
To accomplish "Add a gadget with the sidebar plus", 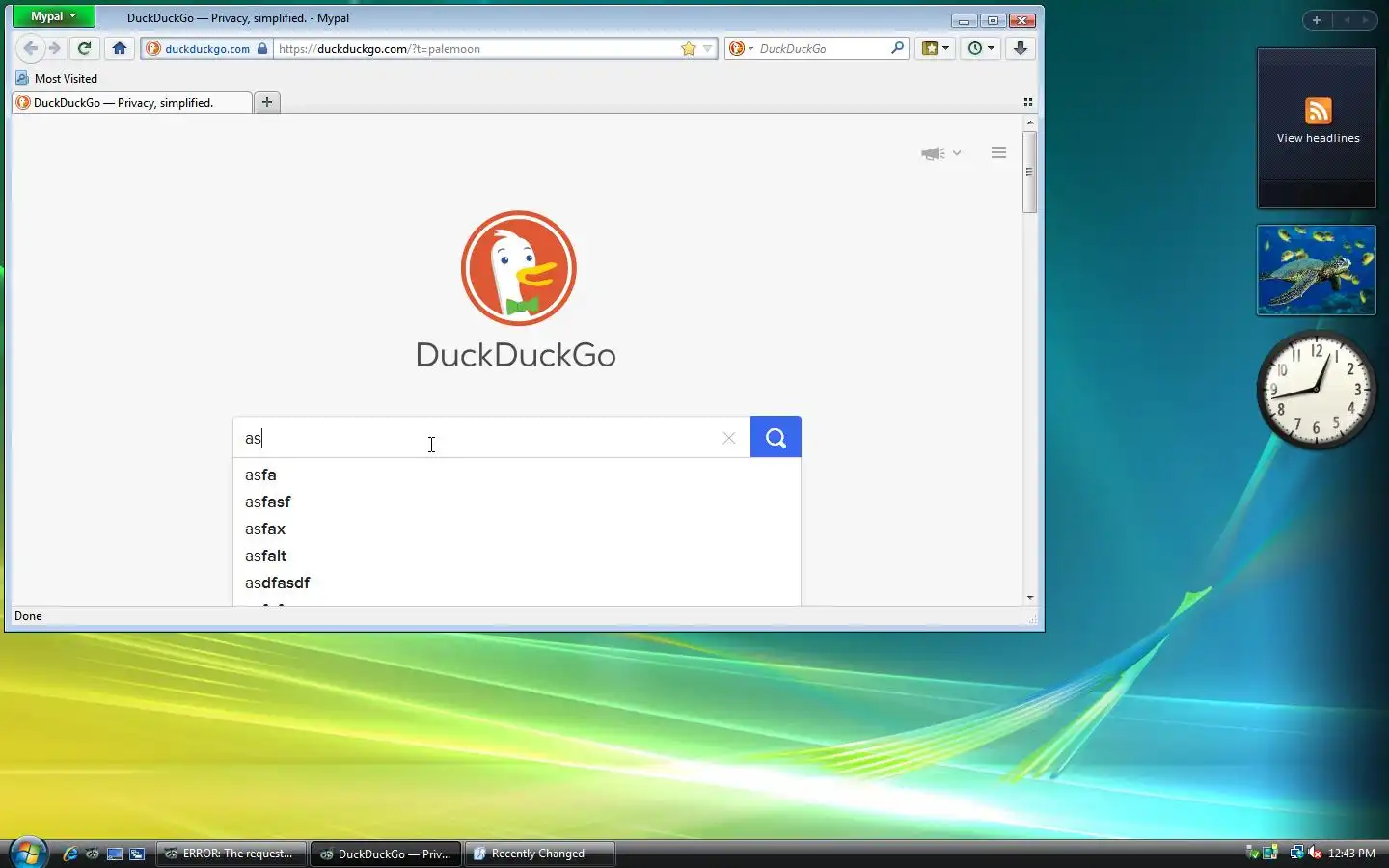I will click(1317, 19).
